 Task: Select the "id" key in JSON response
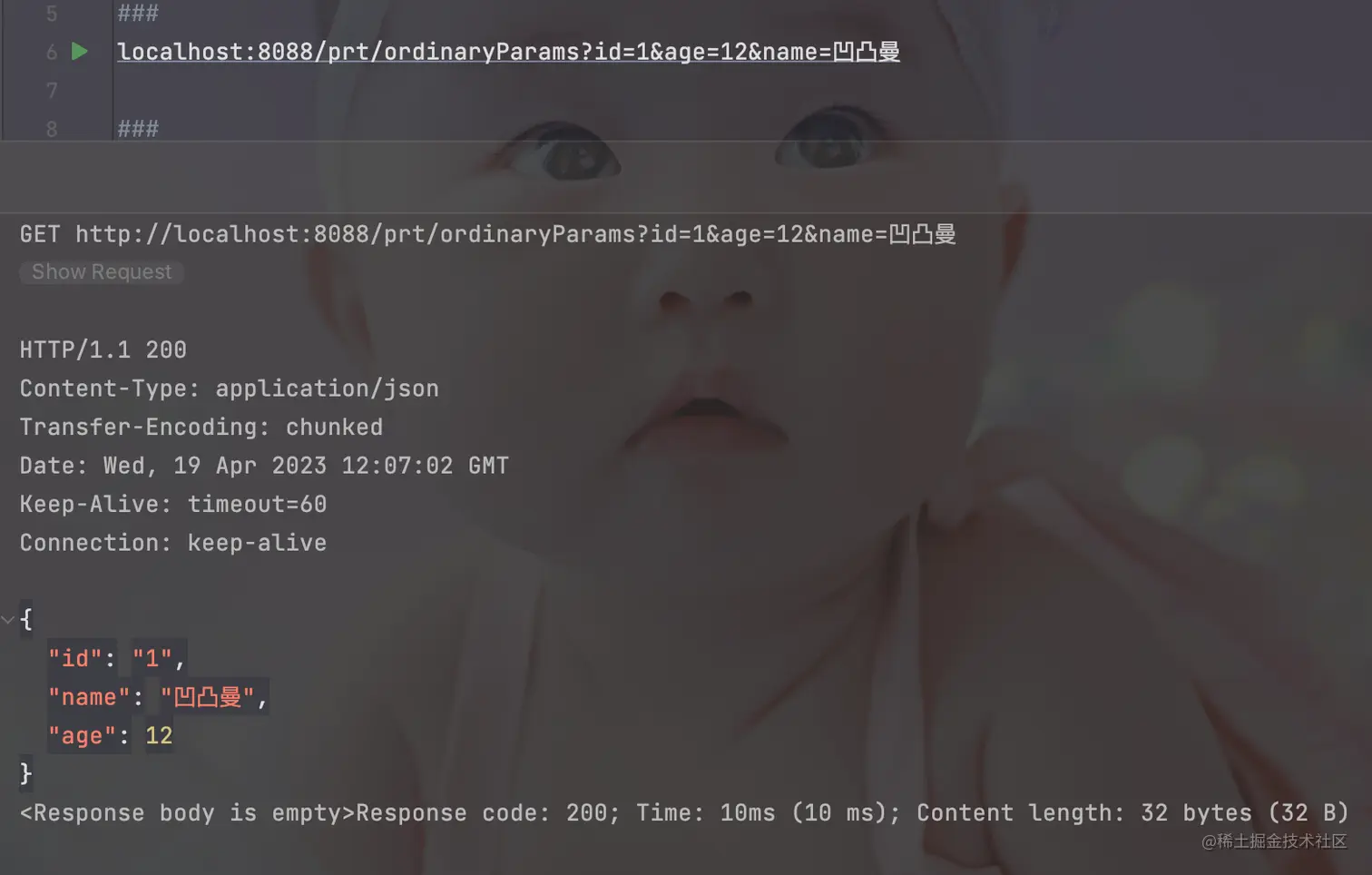(75, 658)
